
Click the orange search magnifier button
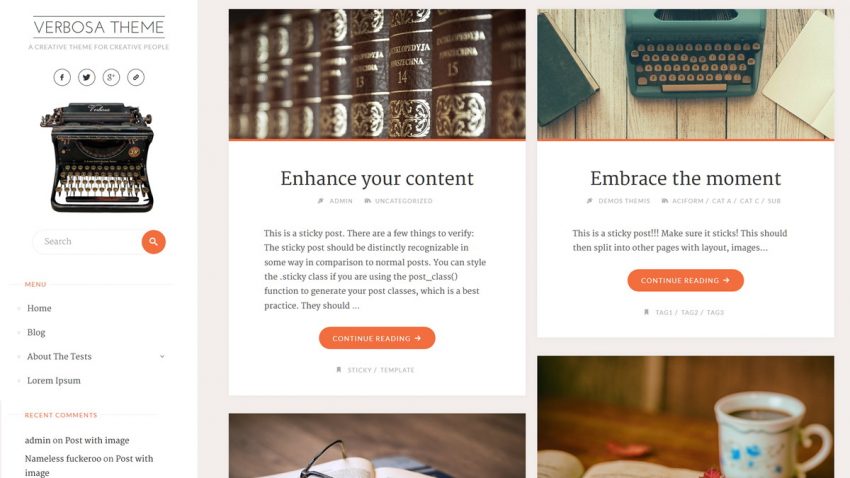pyautogui.click(x=153, y=242)
